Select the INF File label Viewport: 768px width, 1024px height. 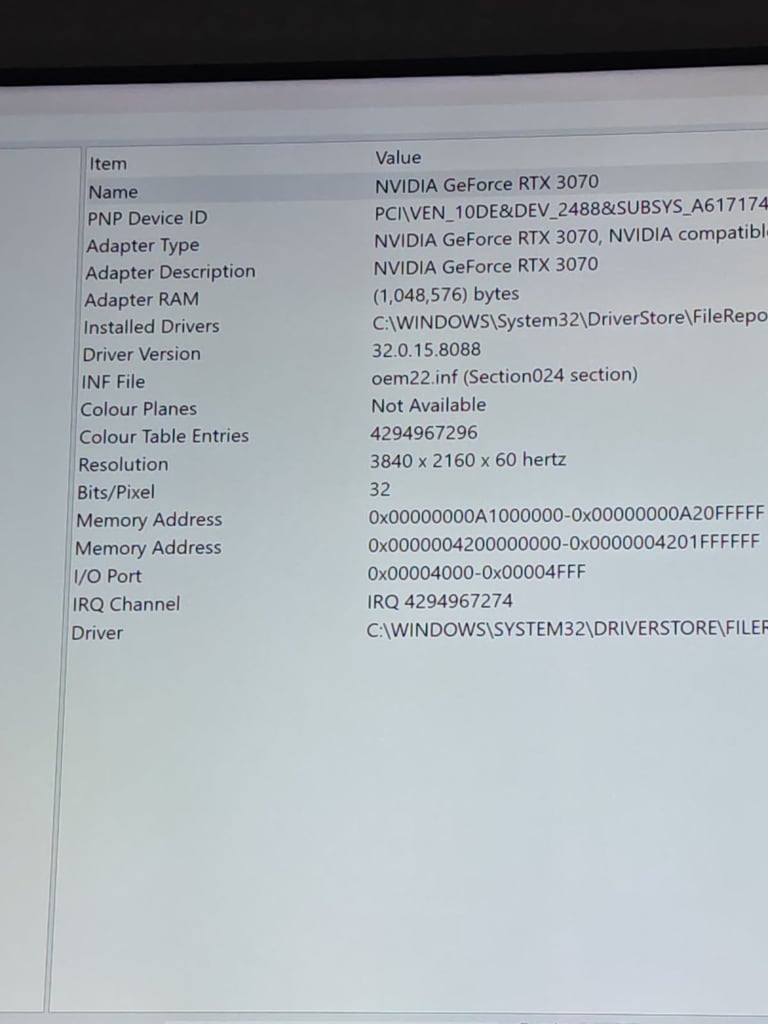[x=113, y=381]
